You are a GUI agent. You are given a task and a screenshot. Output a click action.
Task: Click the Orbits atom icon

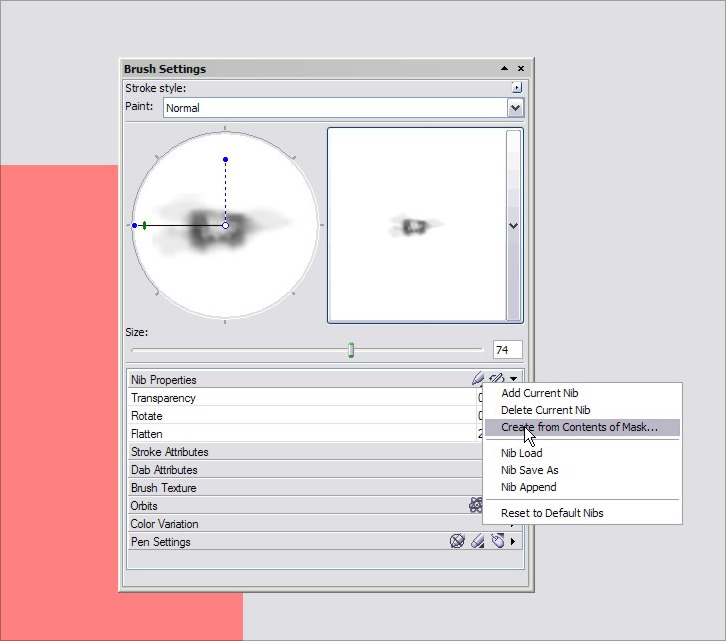coord(476,505)
